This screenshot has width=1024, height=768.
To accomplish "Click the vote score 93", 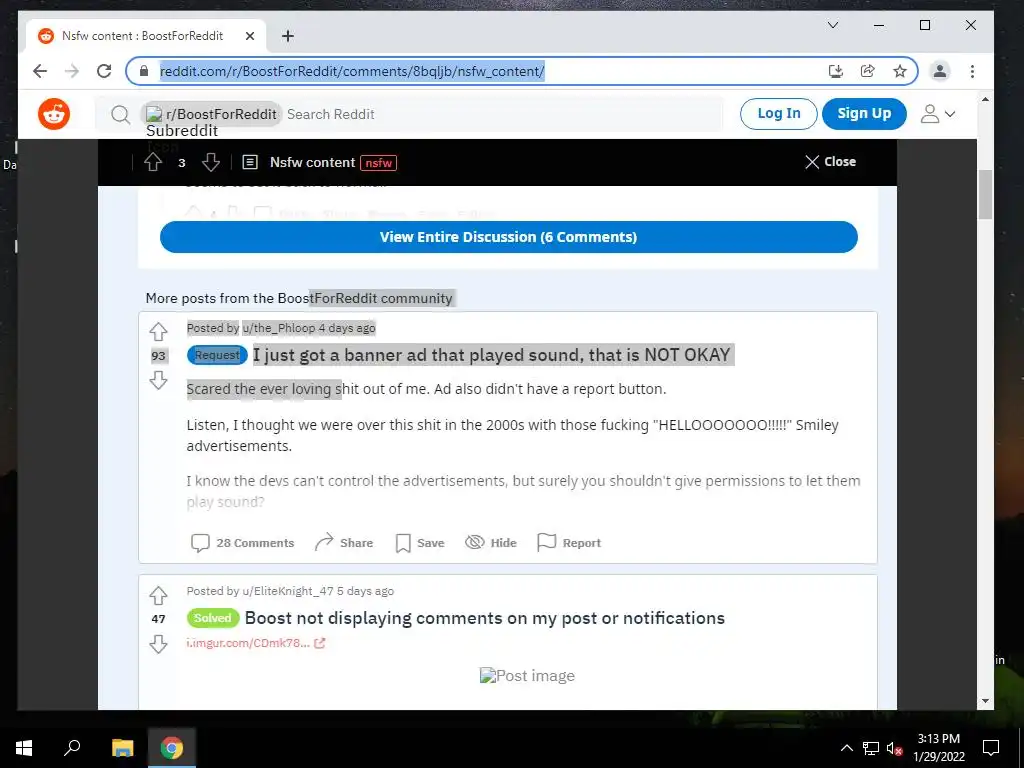I will click(158, 356).
